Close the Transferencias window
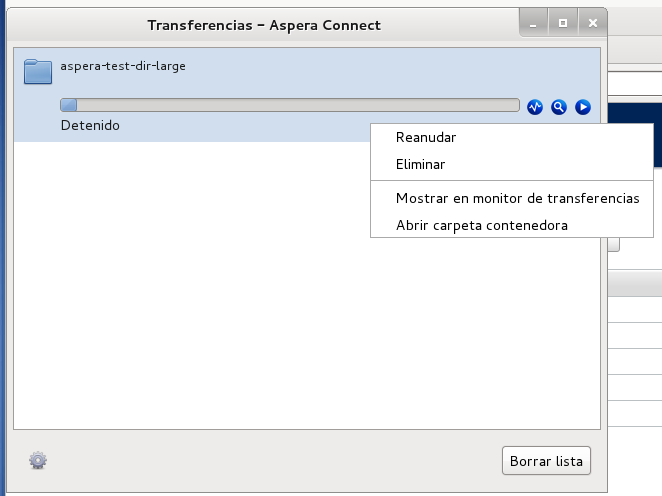This screenshot has width=662, height=496. coord(592,23)
